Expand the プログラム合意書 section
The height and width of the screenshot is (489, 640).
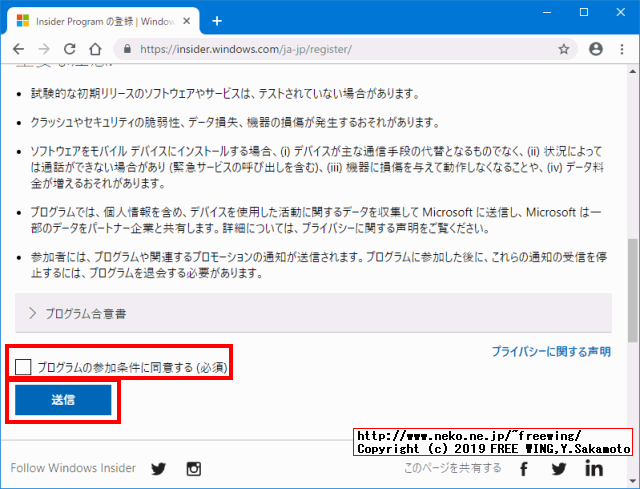tap(313, 313)
